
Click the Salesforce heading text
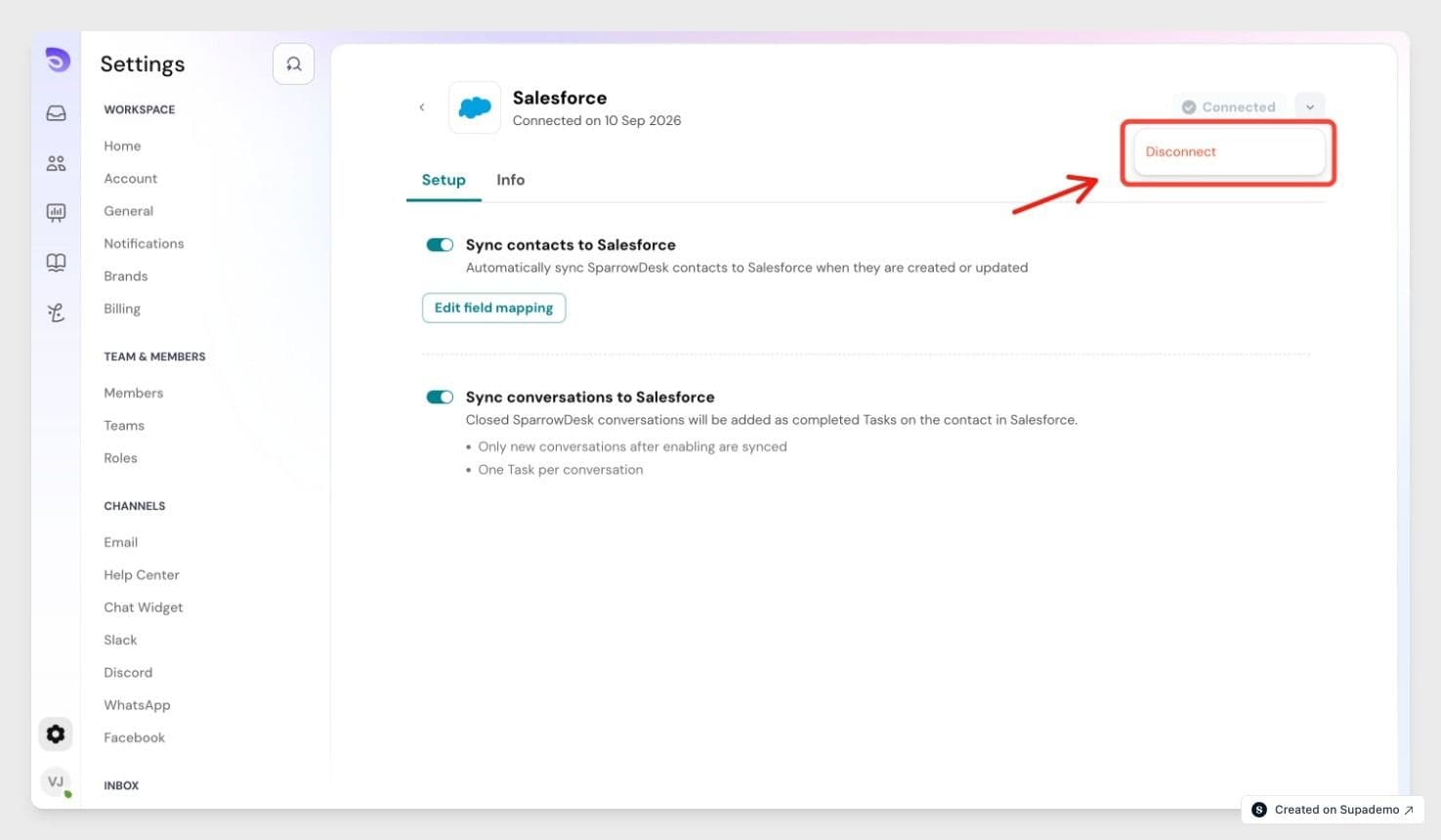[560, 98]
